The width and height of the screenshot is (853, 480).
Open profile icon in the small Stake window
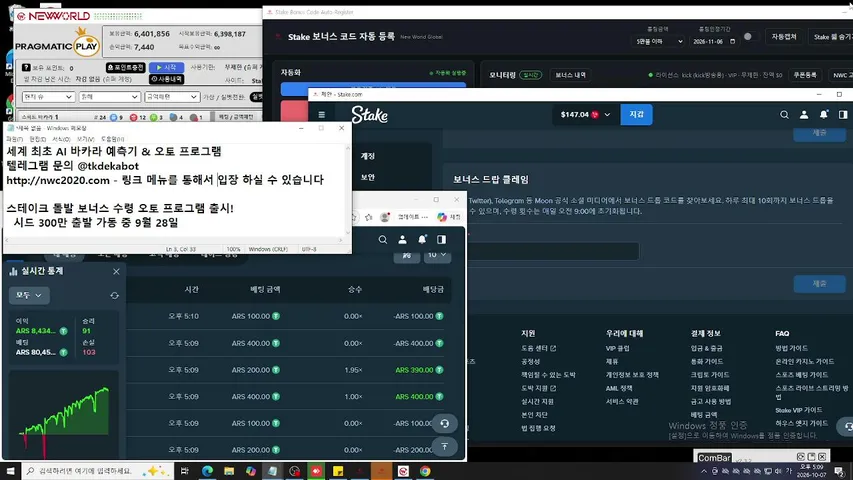[x=402, y=239]
